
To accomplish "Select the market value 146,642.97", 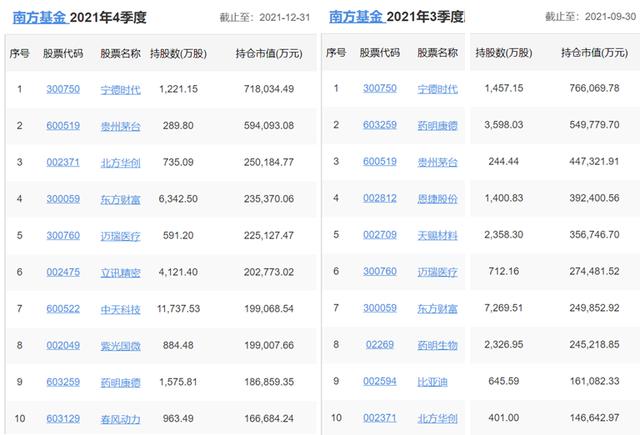I will (x=595, y=418).
